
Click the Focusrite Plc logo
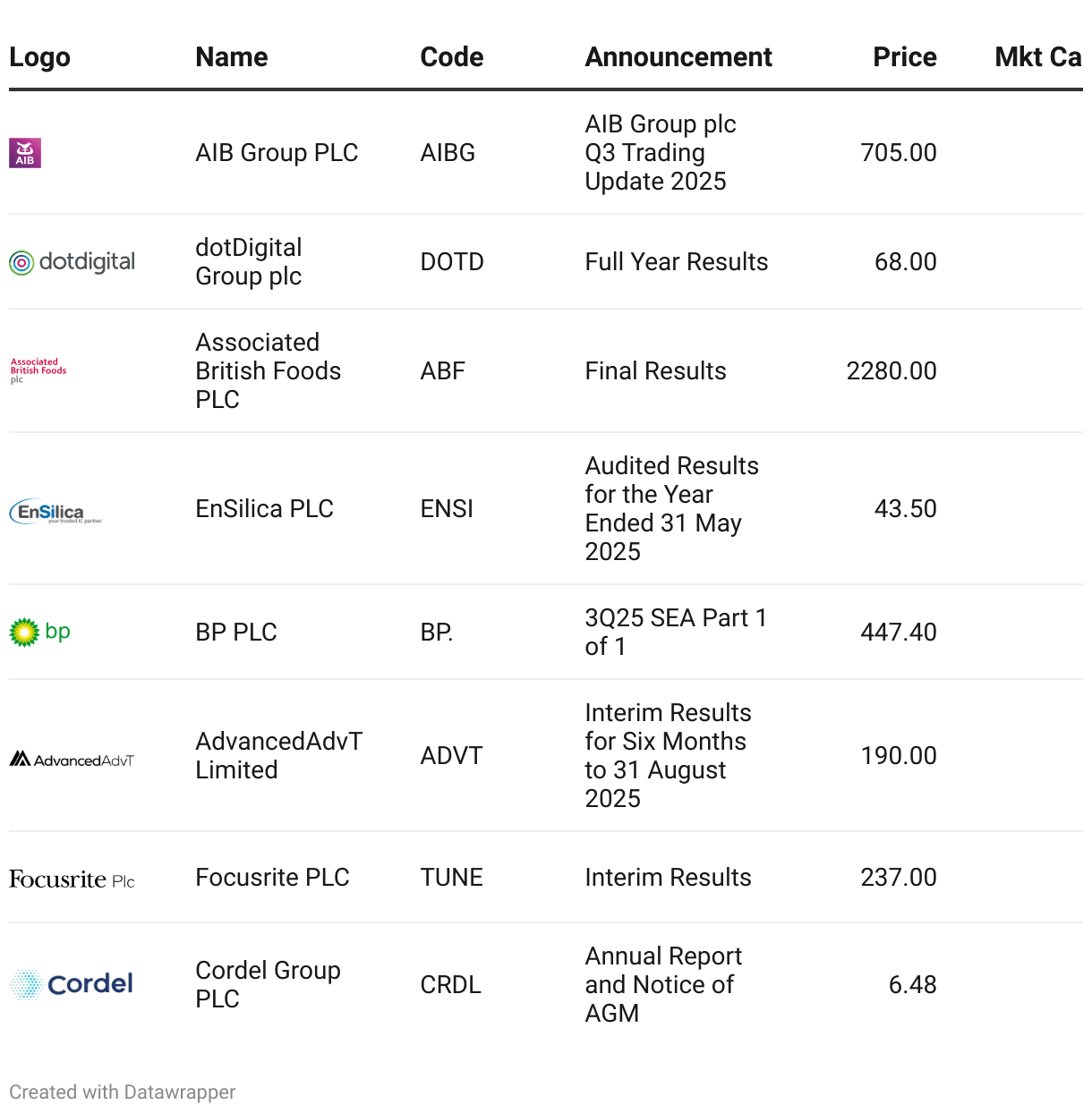[72, 879]
